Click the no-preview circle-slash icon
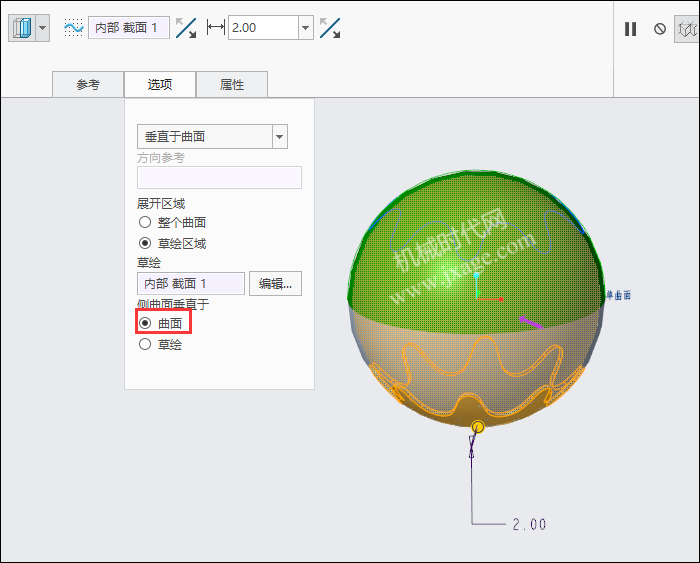Viewport: 700px width, 563px height. click(x=660, y=29)
